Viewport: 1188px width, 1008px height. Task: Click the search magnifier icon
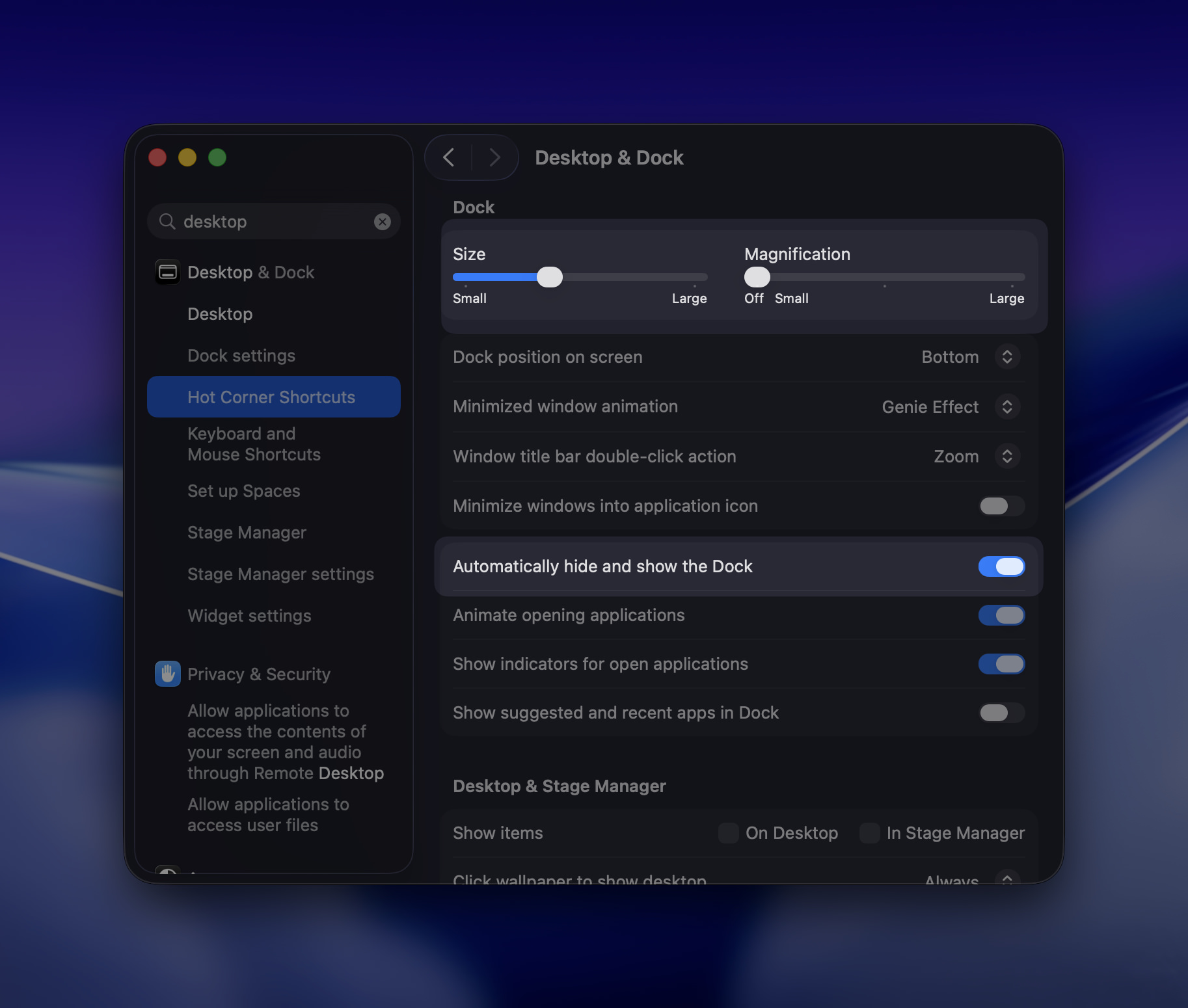point(167,221)
